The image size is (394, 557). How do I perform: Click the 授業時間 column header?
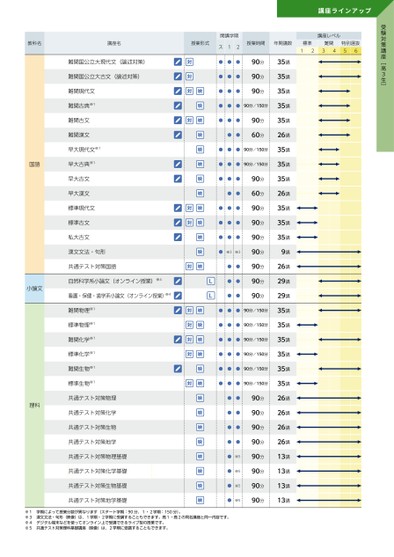coord(256,43)
